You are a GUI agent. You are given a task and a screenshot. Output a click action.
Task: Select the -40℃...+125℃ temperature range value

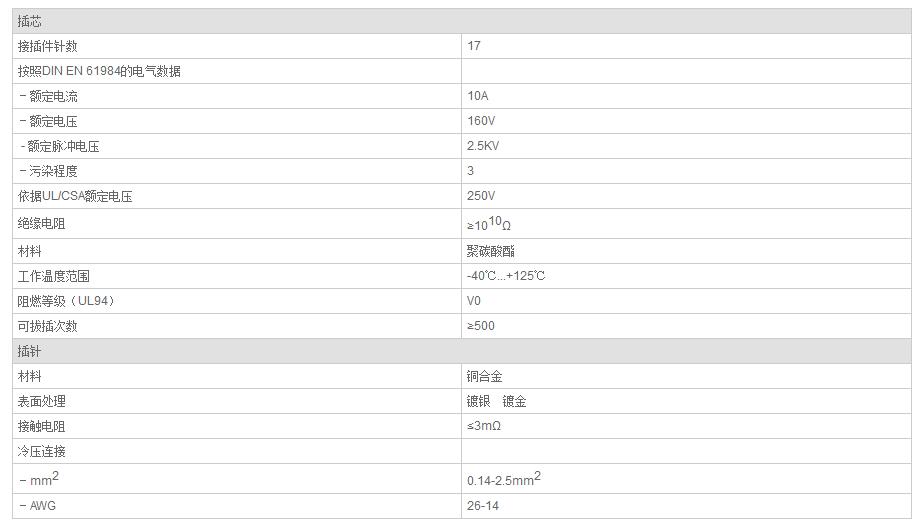(506, 276)
